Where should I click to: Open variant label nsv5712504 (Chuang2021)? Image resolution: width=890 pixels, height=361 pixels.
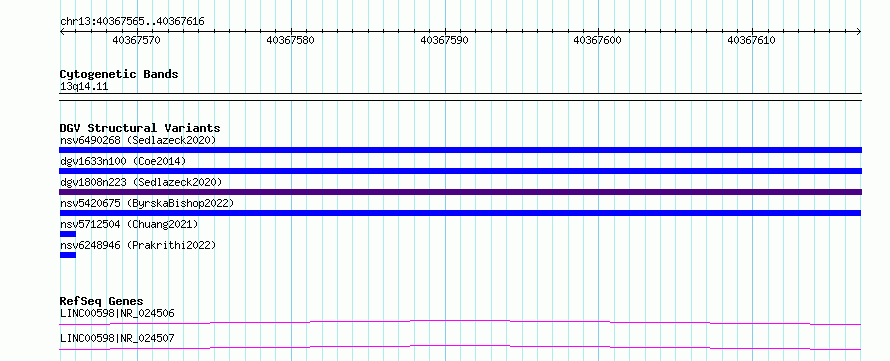click(129, 224)
